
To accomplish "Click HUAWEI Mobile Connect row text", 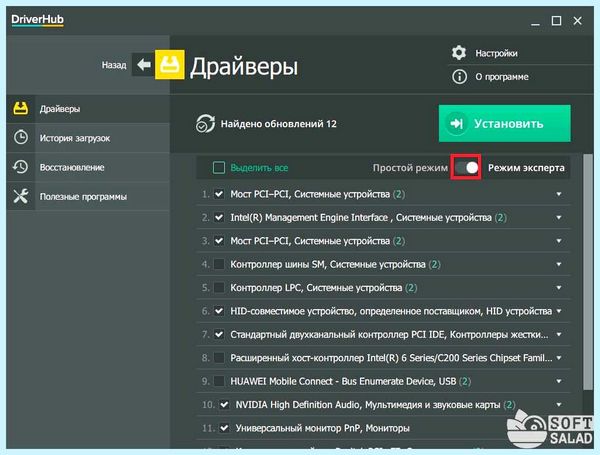I will coord(350,382).
